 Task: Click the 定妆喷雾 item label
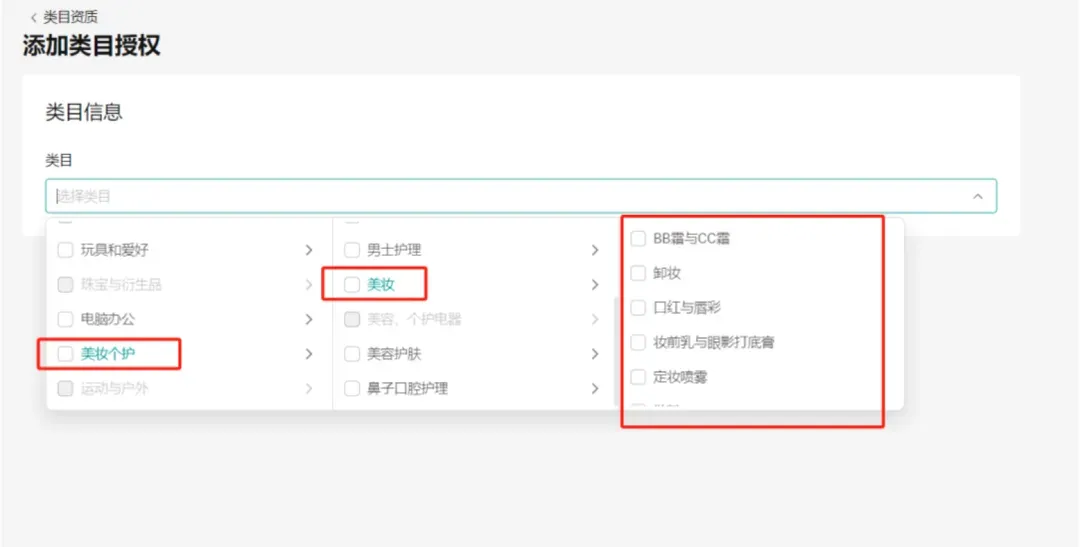coord(680,377)
